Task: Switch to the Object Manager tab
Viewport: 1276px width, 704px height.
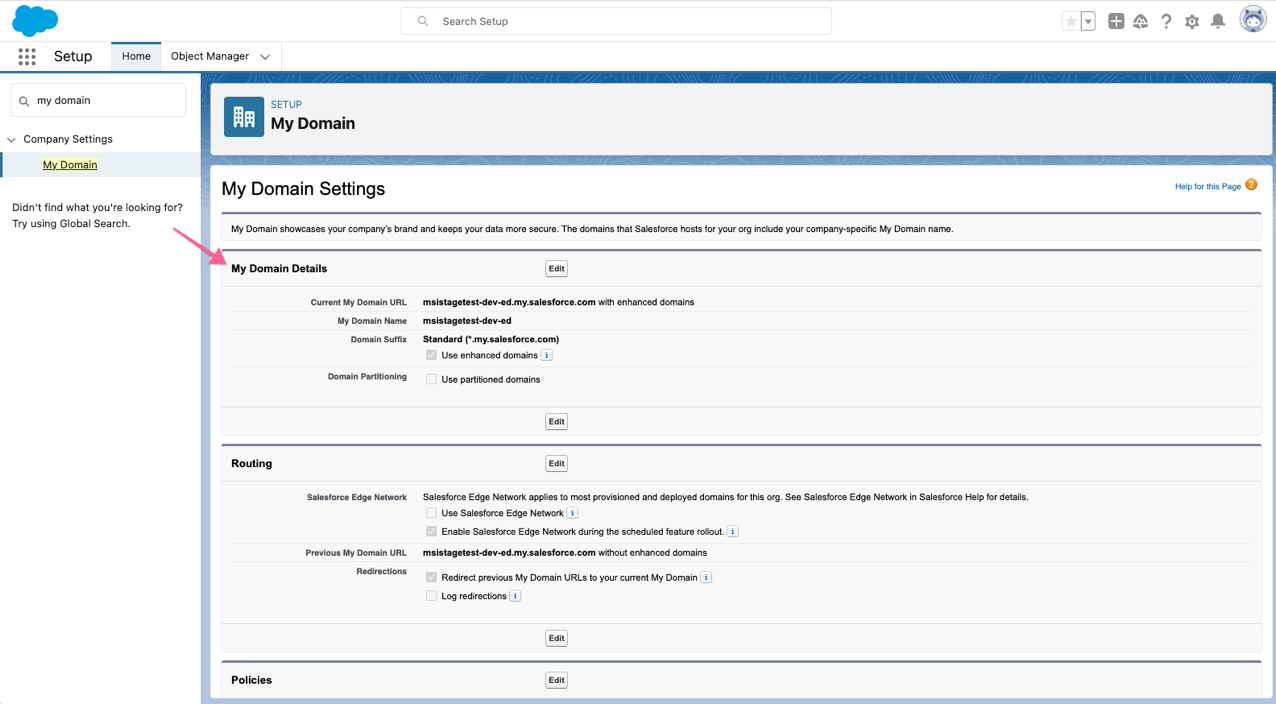Action: click(x=212, y=56)
